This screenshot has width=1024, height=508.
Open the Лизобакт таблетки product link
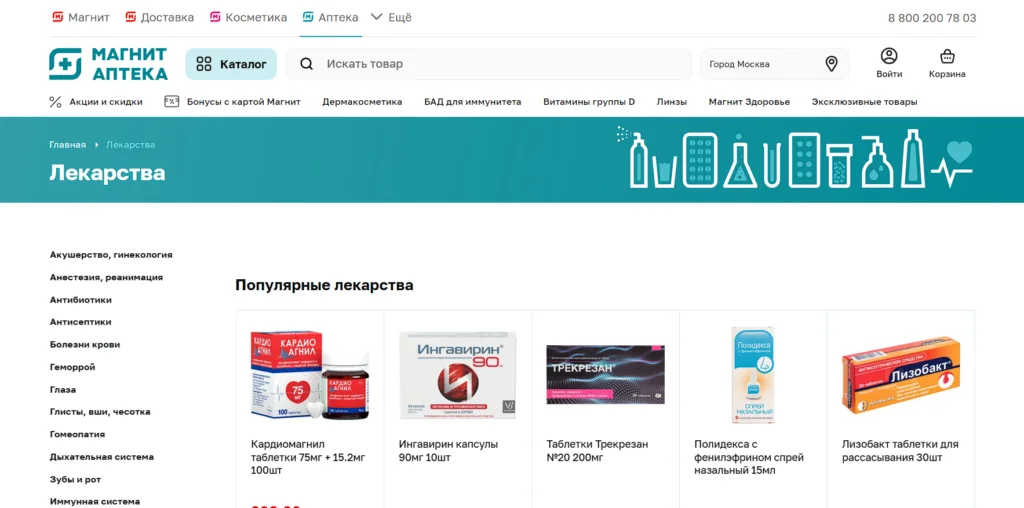(900, 451)
